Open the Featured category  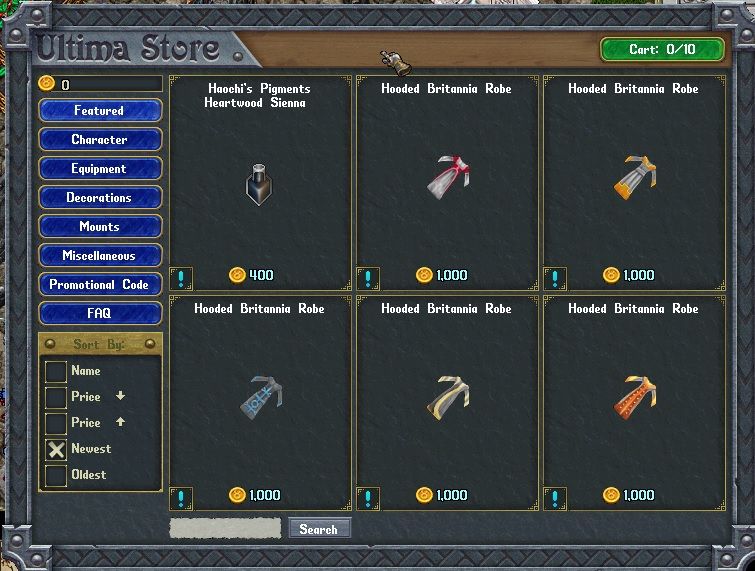tap(100, 110)
